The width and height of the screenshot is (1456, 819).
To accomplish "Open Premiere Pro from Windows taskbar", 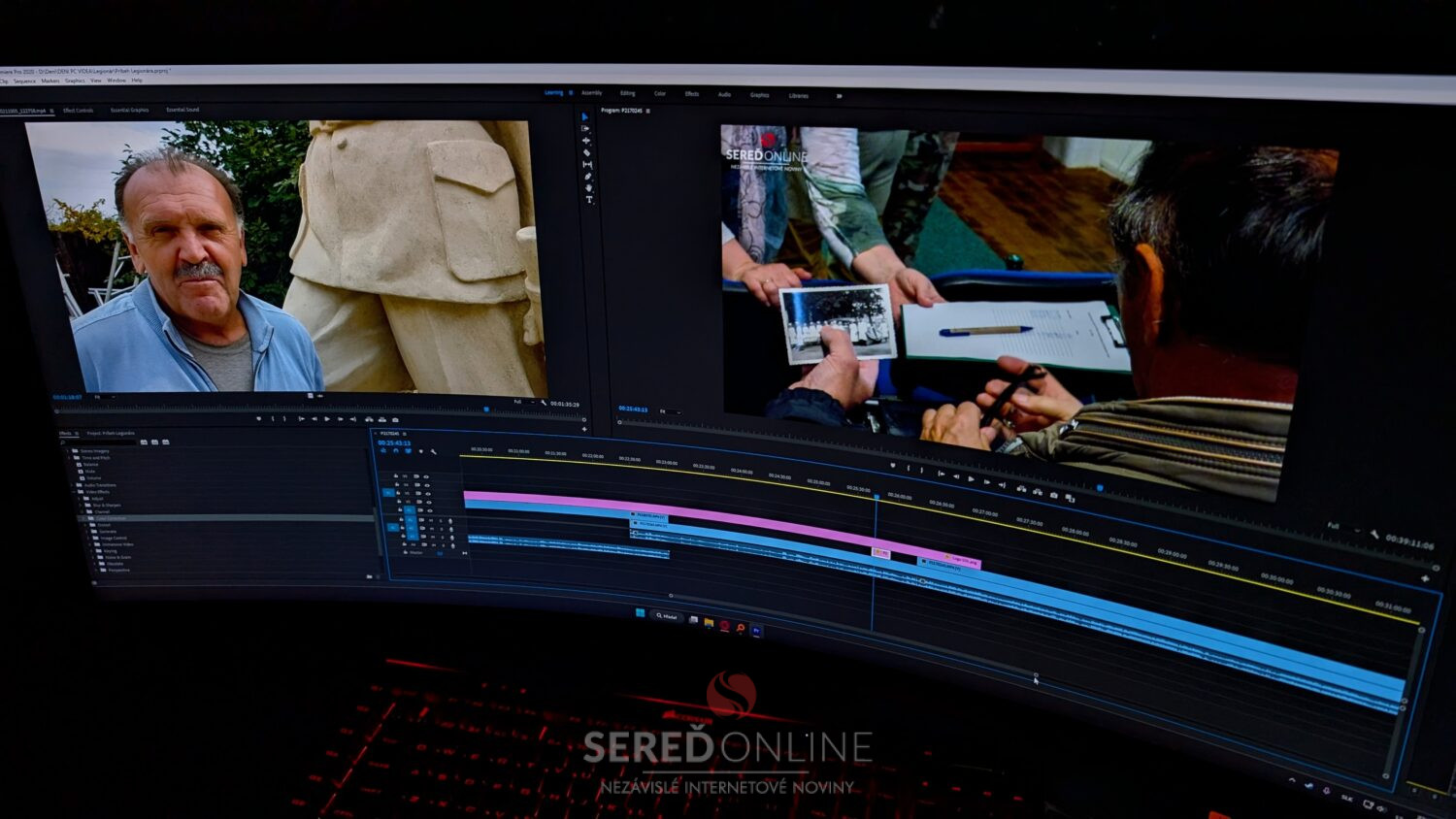I will tap(756, 631).
